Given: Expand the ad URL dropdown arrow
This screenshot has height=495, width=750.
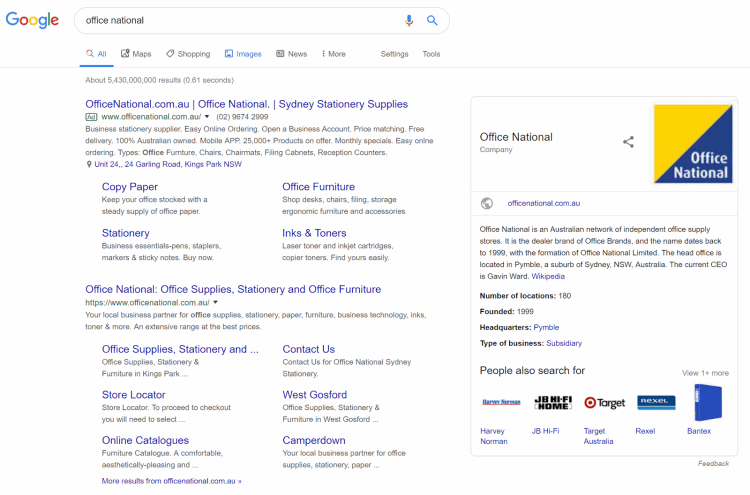Looking at the screenshot, I should click(x=208, y=117).
